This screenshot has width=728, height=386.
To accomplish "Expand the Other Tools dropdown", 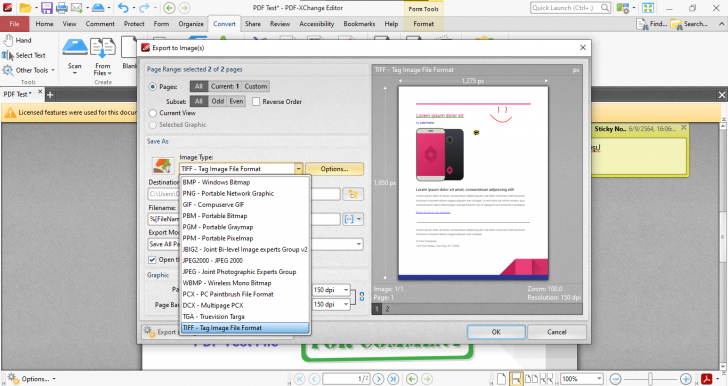I will point(53,71).
